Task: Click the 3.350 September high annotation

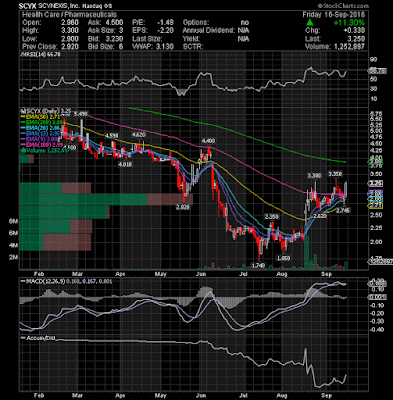Action: pos(335,174)
